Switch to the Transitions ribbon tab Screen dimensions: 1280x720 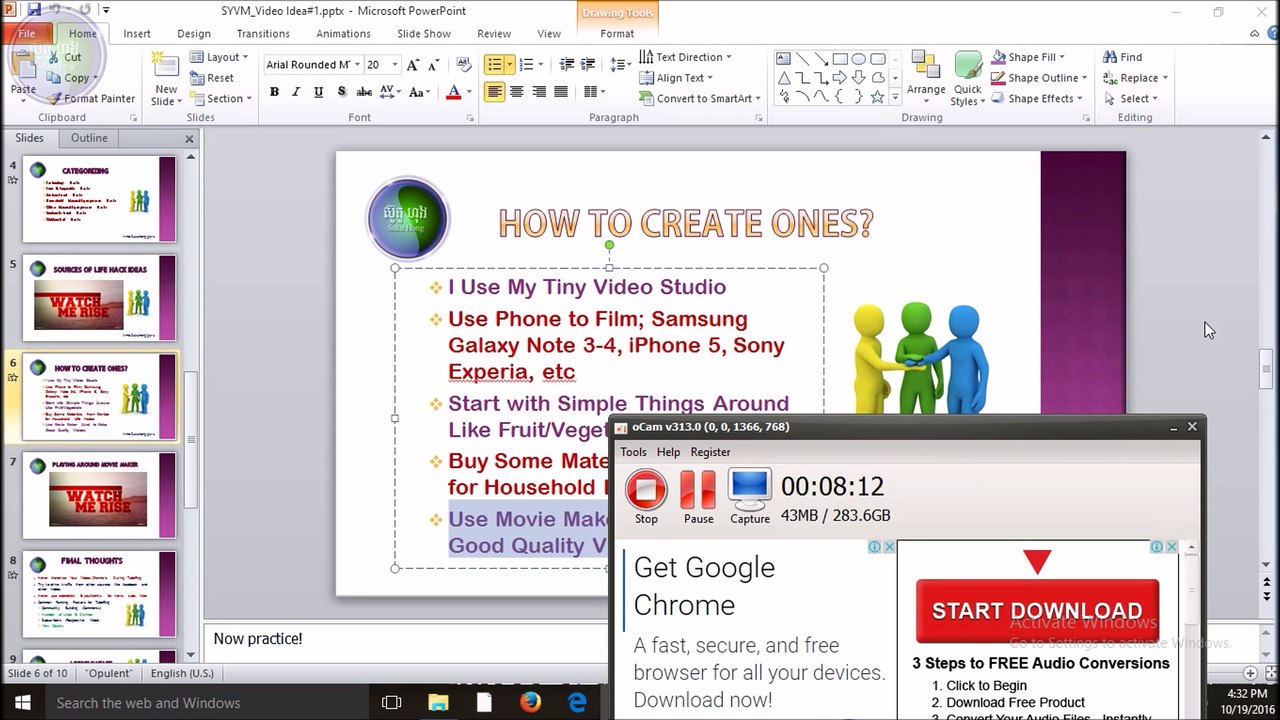[263, 33]
